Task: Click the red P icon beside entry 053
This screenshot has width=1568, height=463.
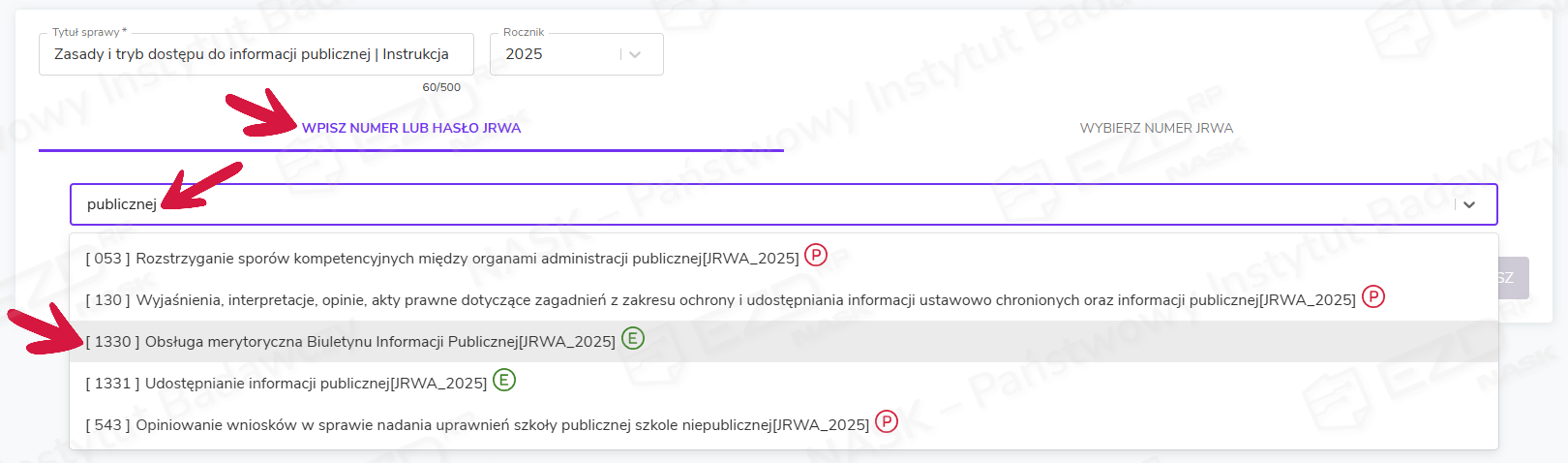Action: click(x=816, y=256)
